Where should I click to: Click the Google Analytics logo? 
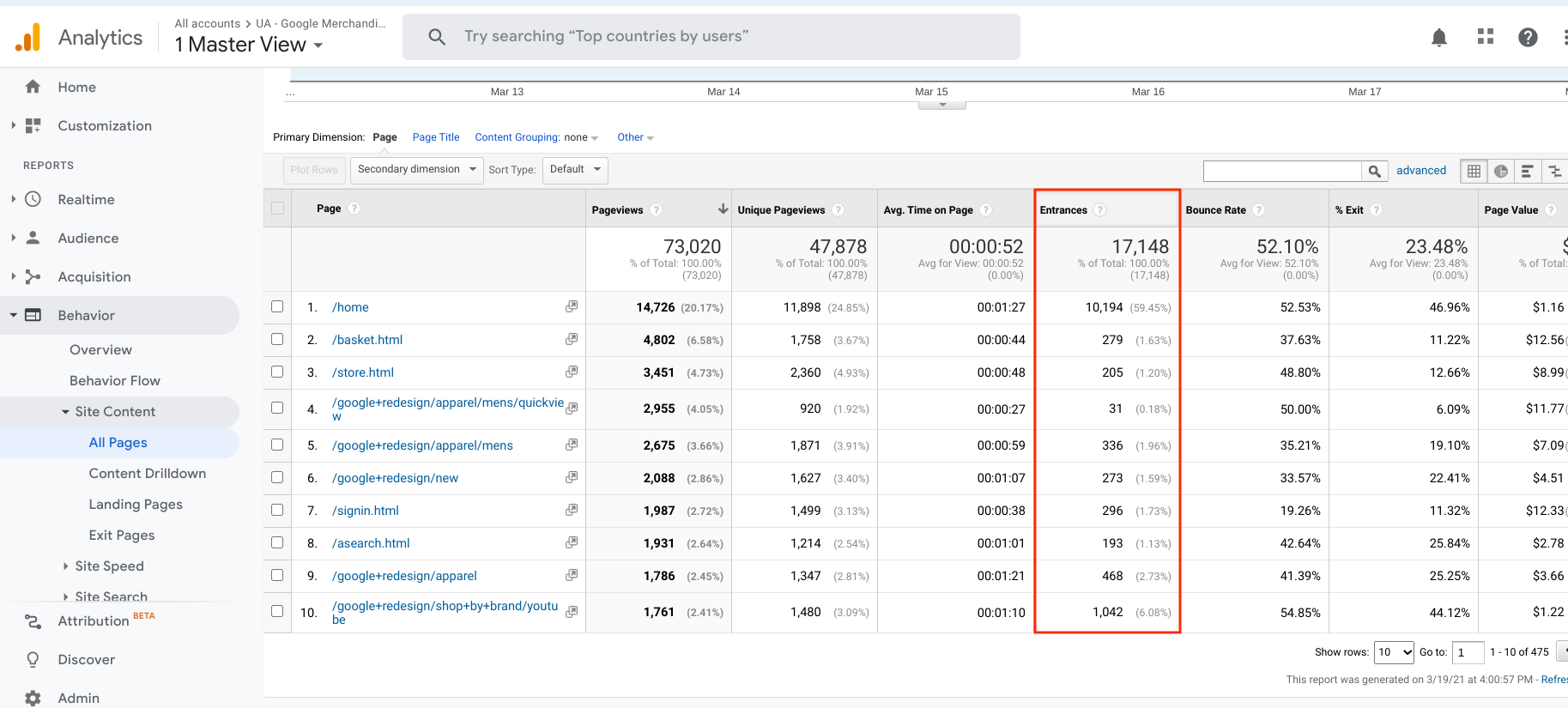[28, 37]
